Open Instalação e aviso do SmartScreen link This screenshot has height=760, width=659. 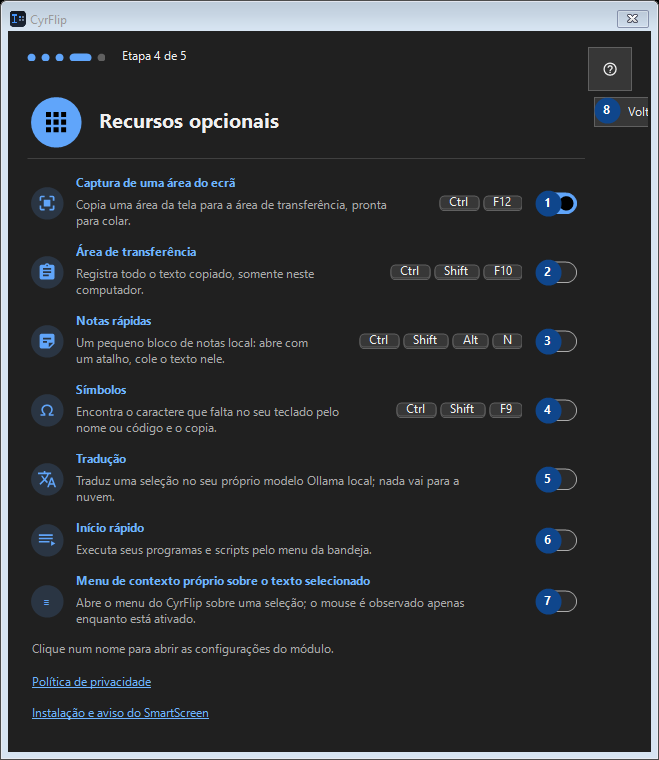(120, 713)
